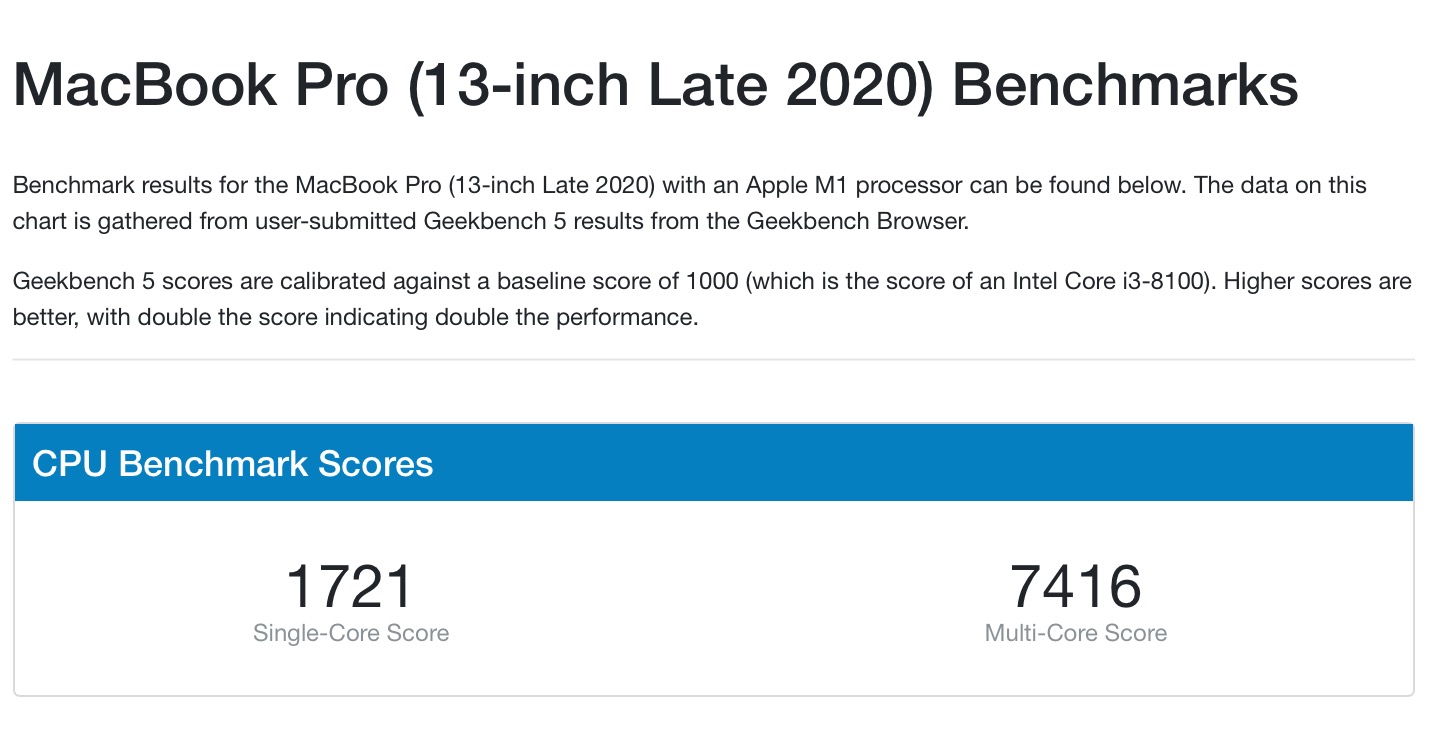Click the "user-submitted Geekbench 5 results" phrase
The width and height of the screenshot is (1444, 730).
558,222
